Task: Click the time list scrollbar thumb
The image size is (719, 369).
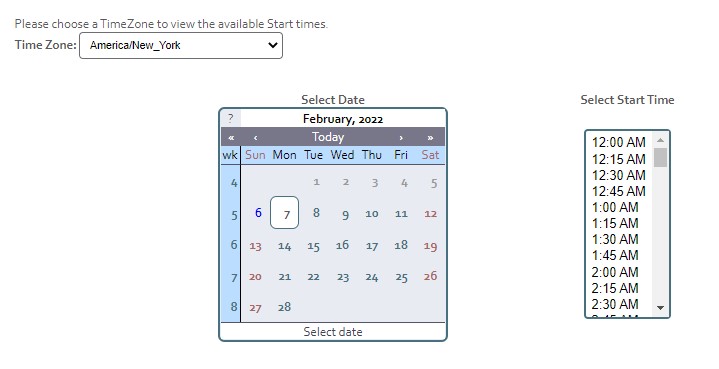Action: [x=660, y=157]
